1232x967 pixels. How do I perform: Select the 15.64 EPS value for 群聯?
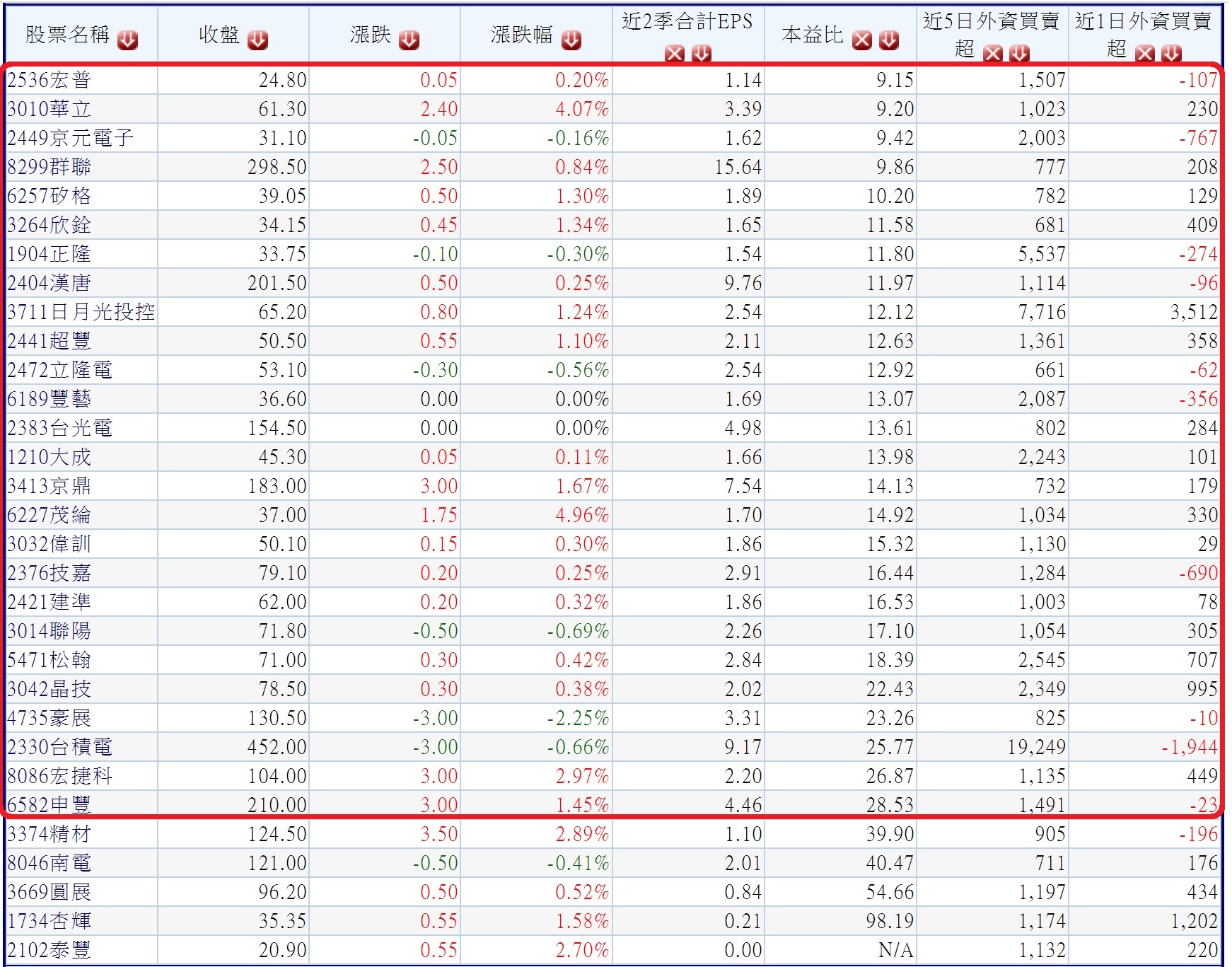click(738, 167)
